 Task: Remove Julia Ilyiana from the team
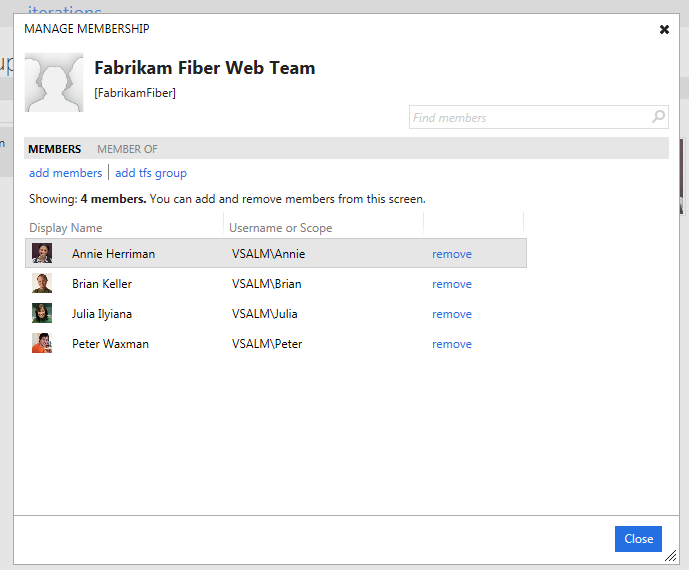tap(451, 314)
